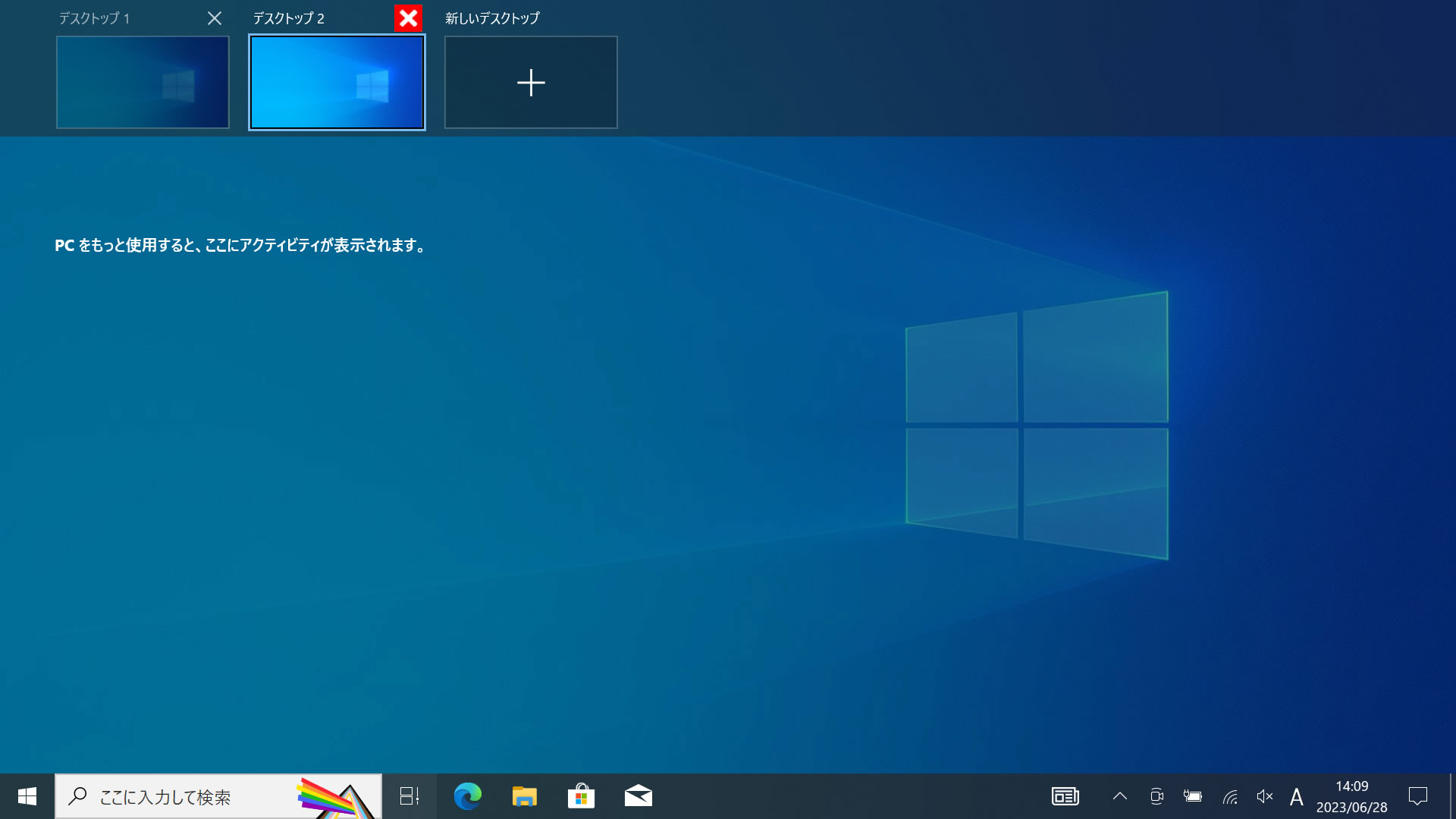The height and width of the screenshot is (819, 1456).
Task: Click the Show desktop strip at the taskbar end
Action: click(x=1452, y=796)
